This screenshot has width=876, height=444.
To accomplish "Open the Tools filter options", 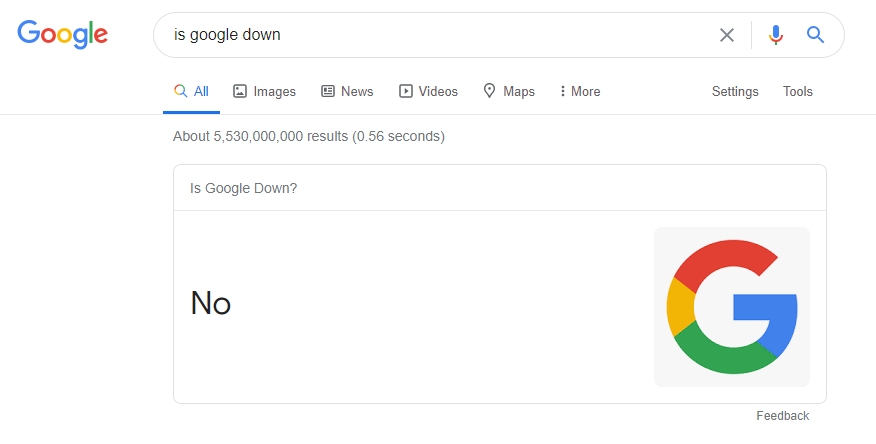I will pyautogui.click(x=798, y=91).
